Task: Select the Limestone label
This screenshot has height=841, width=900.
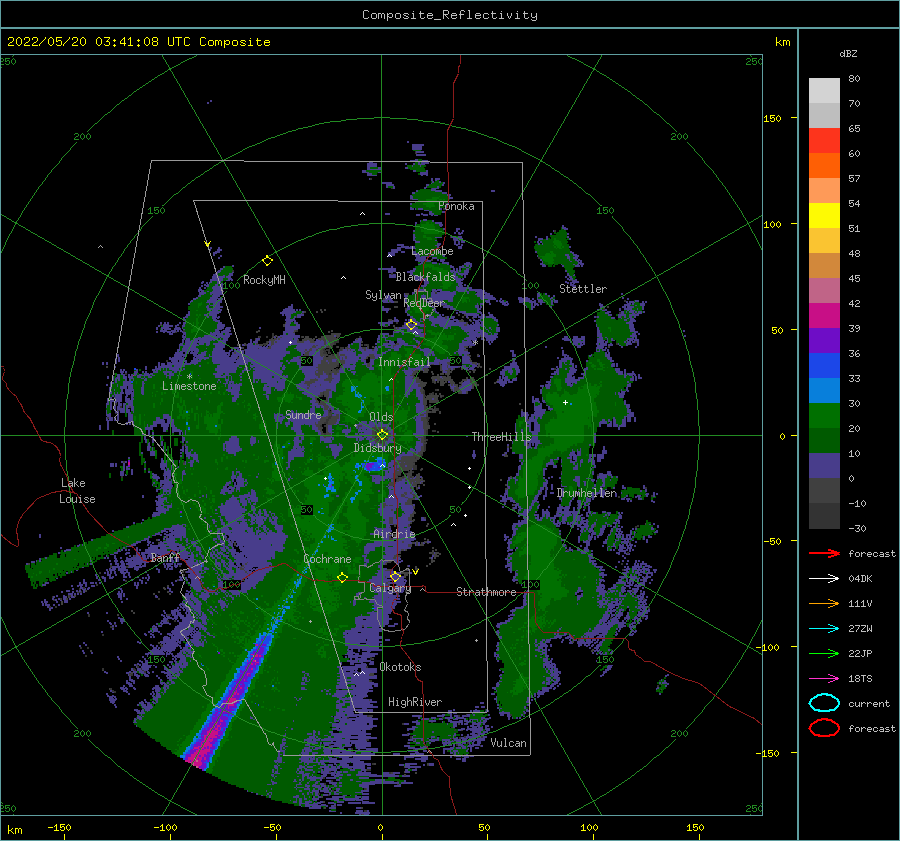Action: point(189,386)
